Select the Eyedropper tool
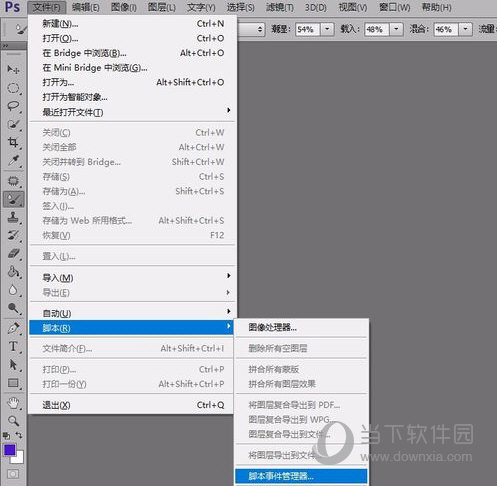The image size is (497, 486). tap(13, 161)
